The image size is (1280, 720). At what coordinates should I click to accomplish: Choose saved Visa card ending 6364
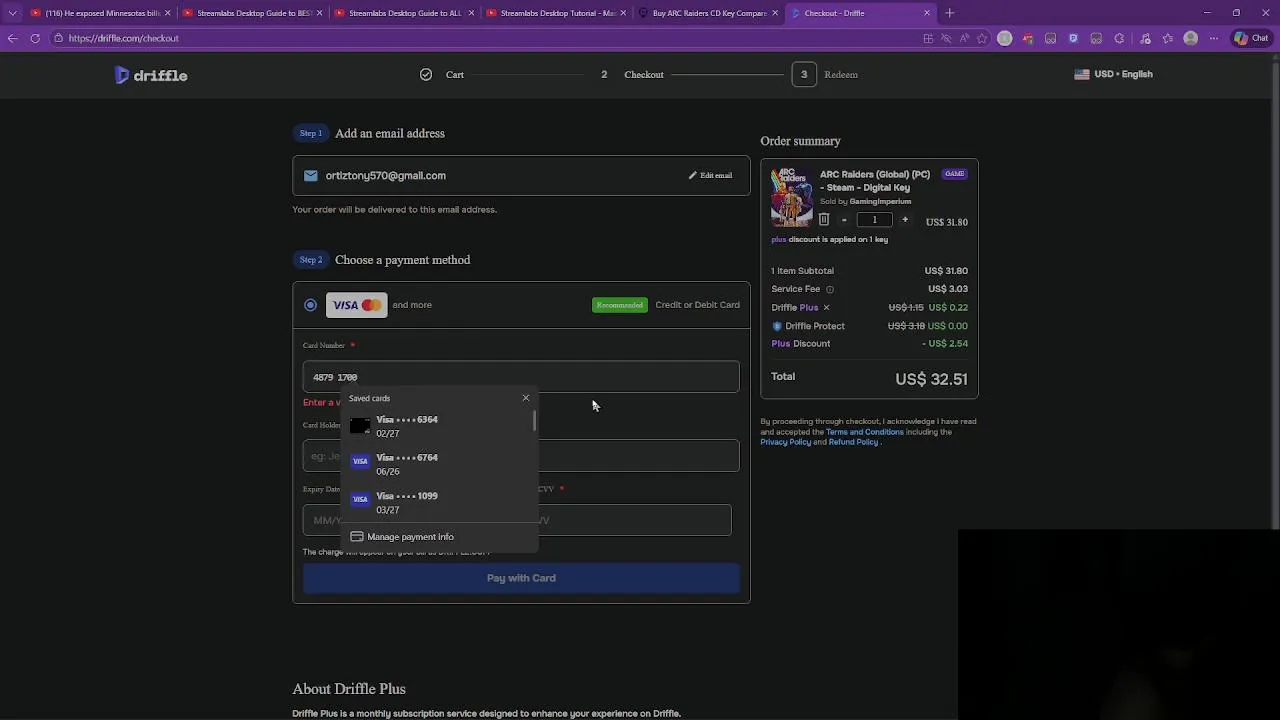(438, 426)
